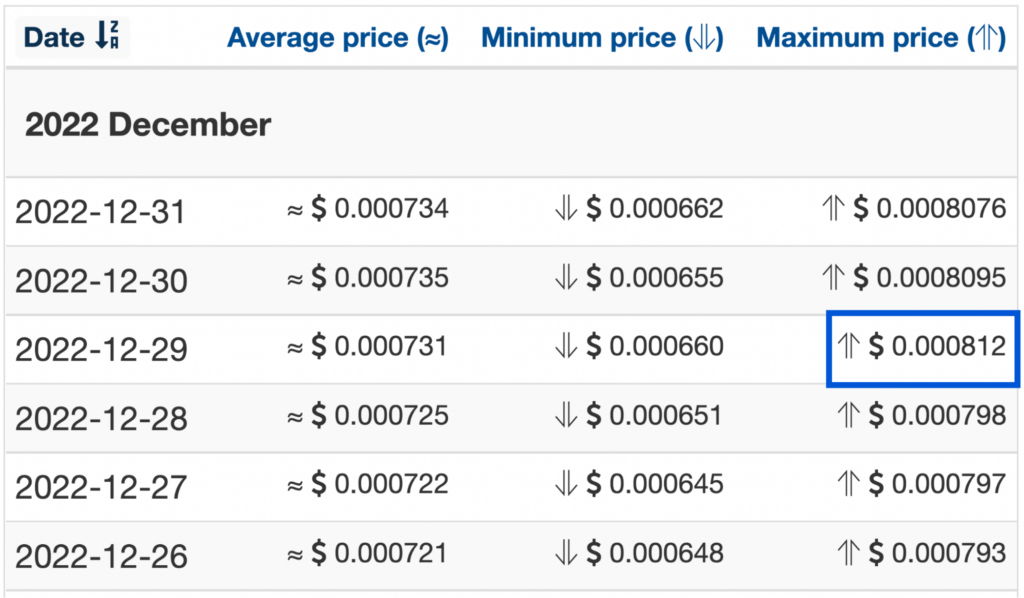The image size is (1024, 598).
Task: Click the up-arrow icon in 2022-12-31 row
Action: click(x=833, y=209)
